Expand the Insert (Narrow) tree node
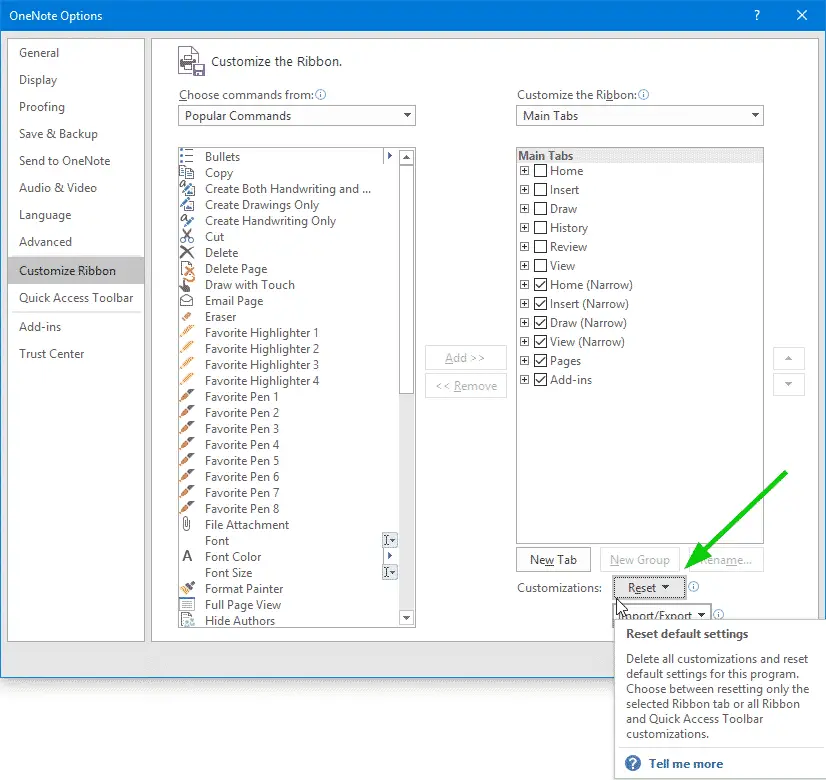Screen dimensions: 826x780 pos(524,303)
